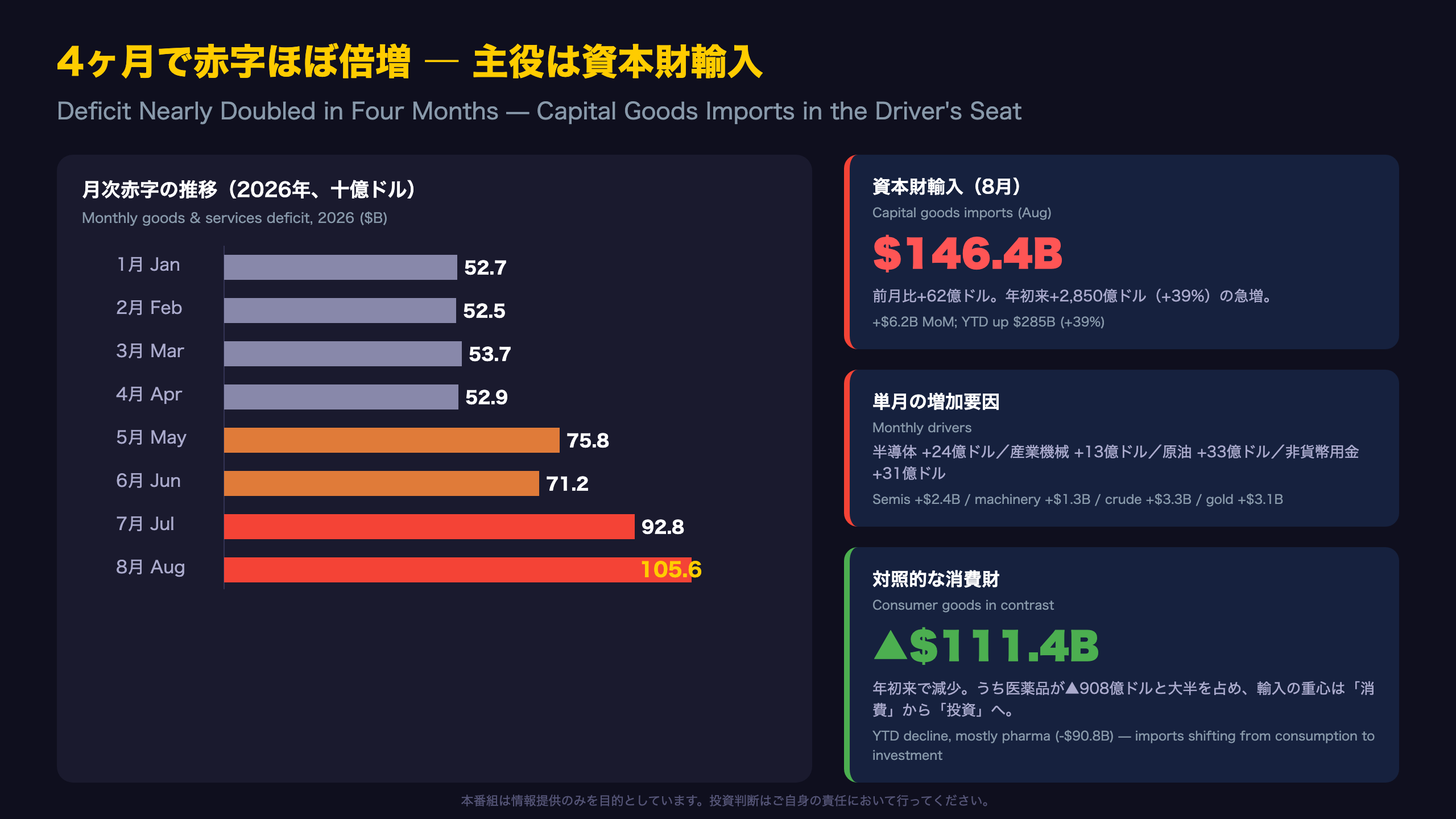Click card heading '対照的な消費財'
1456x819 pixels.
point(936,579)
